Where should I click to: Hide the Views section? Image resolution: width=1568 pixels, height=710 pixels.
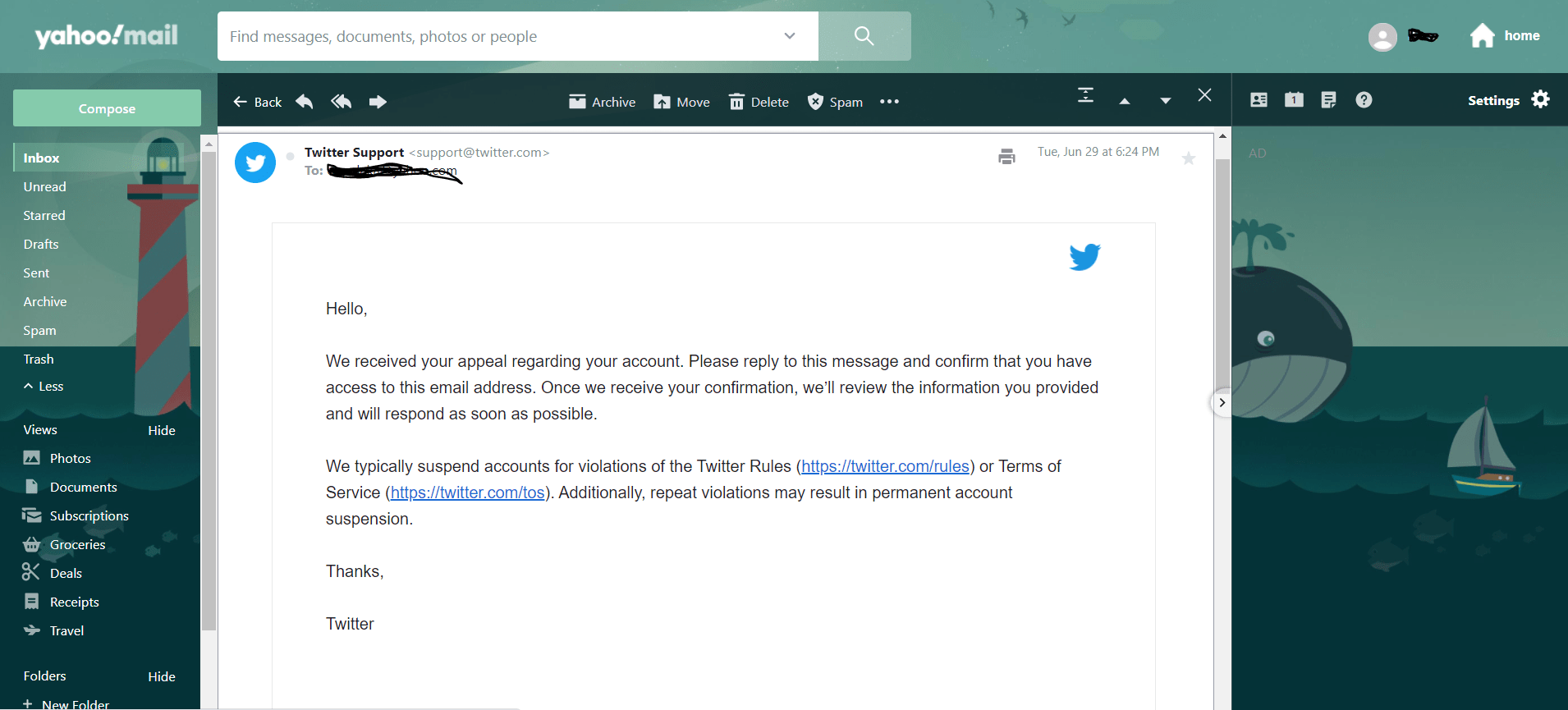(162, 430)
